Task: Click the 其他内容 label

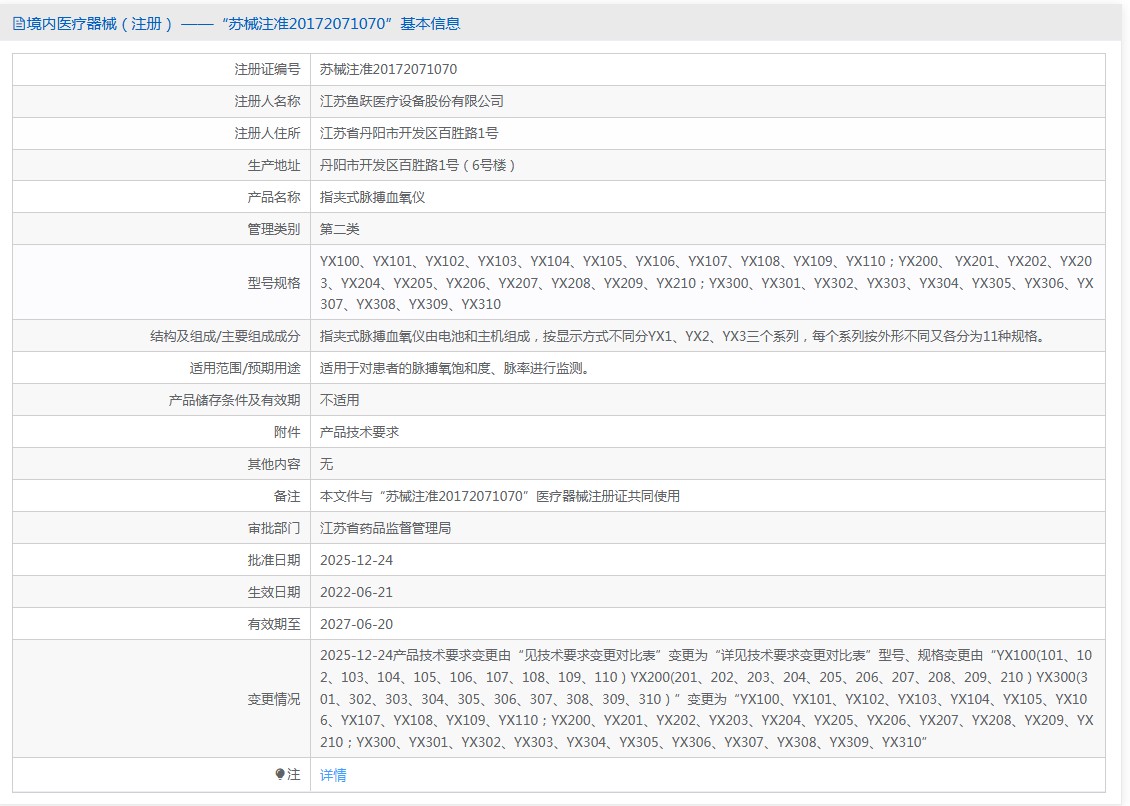Action: [274, 464]
